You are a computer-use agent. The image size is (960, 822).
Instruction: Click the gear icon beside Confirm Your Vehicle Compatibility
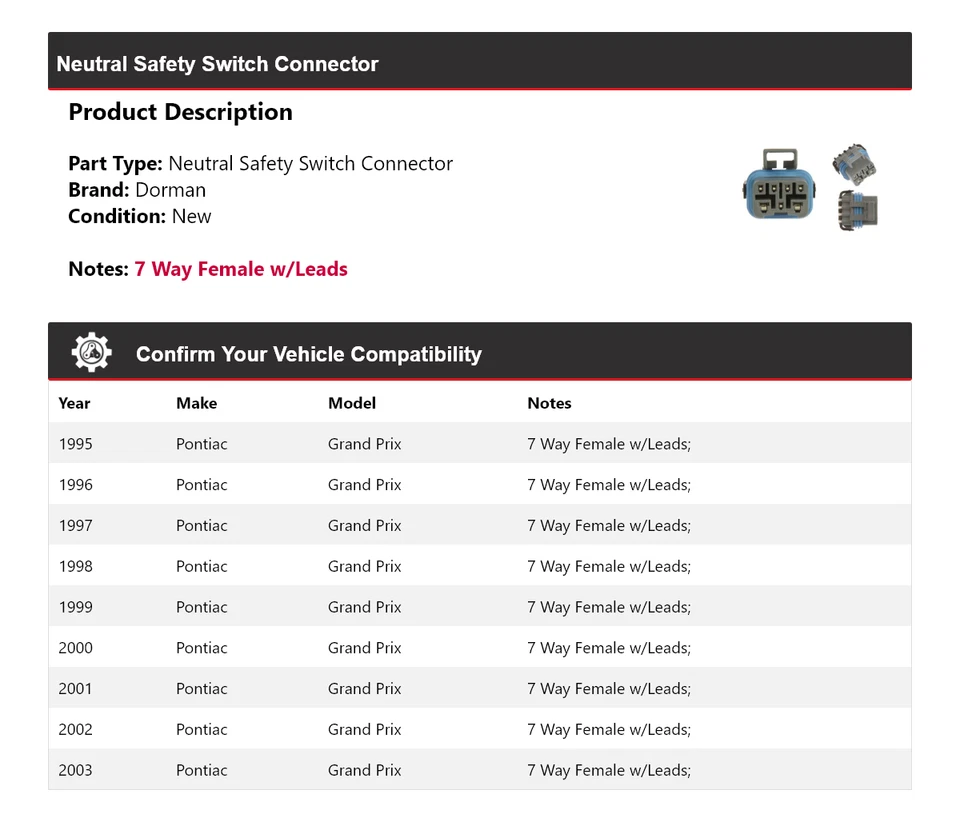click(91, 353)
